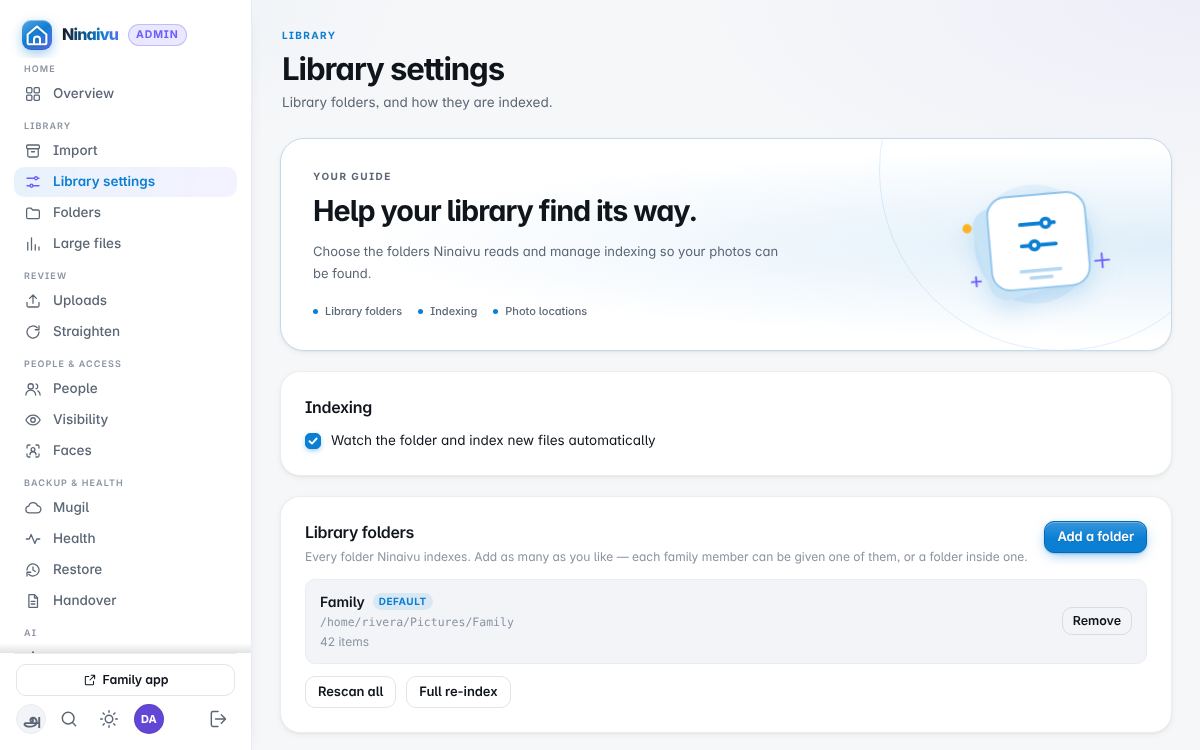Open the DA user avatar

pos(149,719)
